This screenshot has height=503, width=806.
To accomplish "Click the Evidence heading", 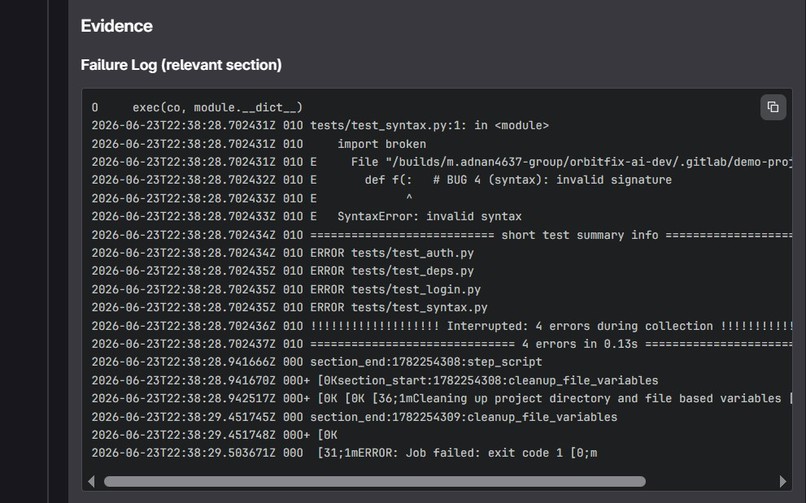I will point(117,26).
